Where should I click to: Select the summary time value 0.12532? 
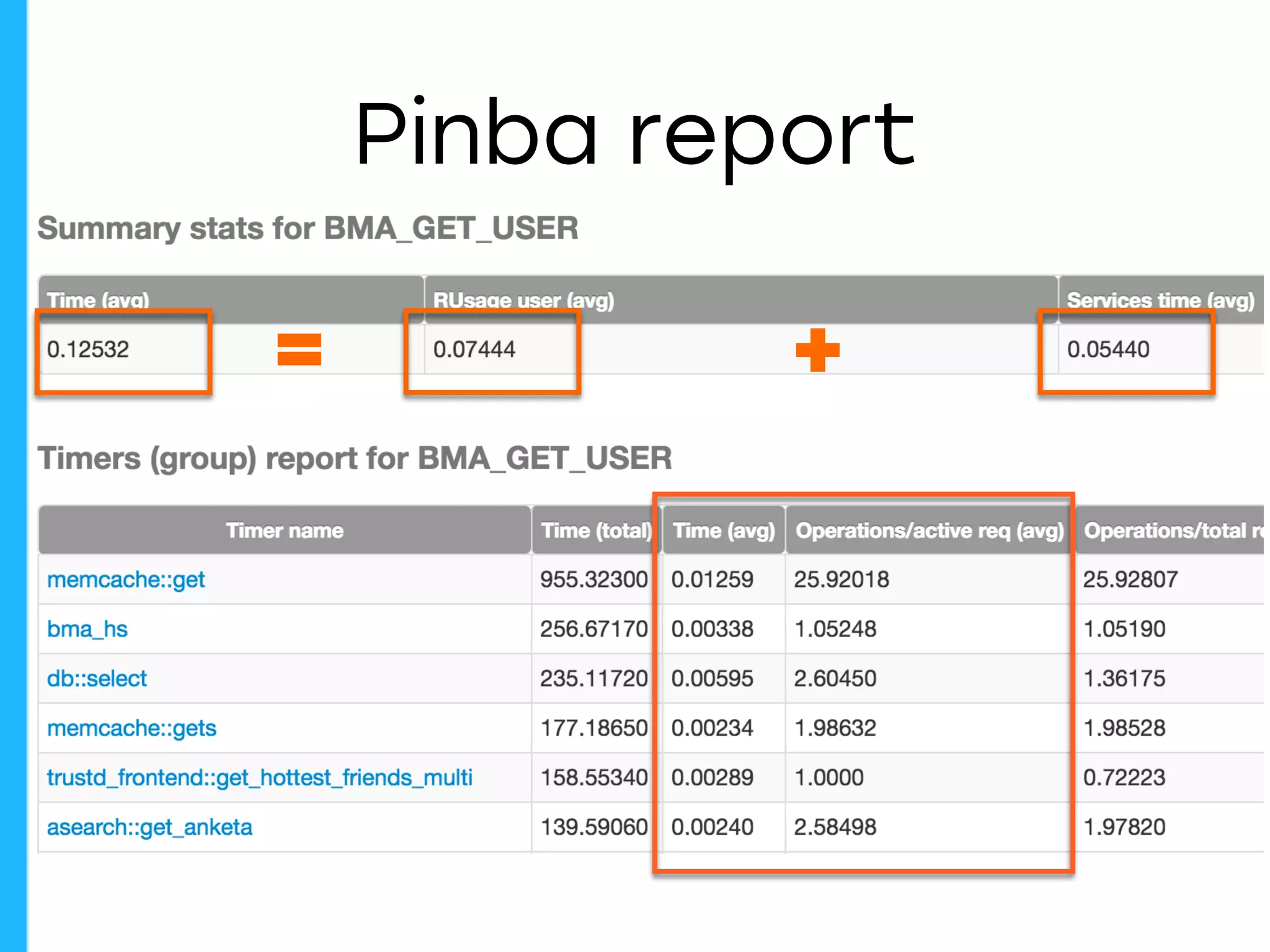tap(88, 350)
